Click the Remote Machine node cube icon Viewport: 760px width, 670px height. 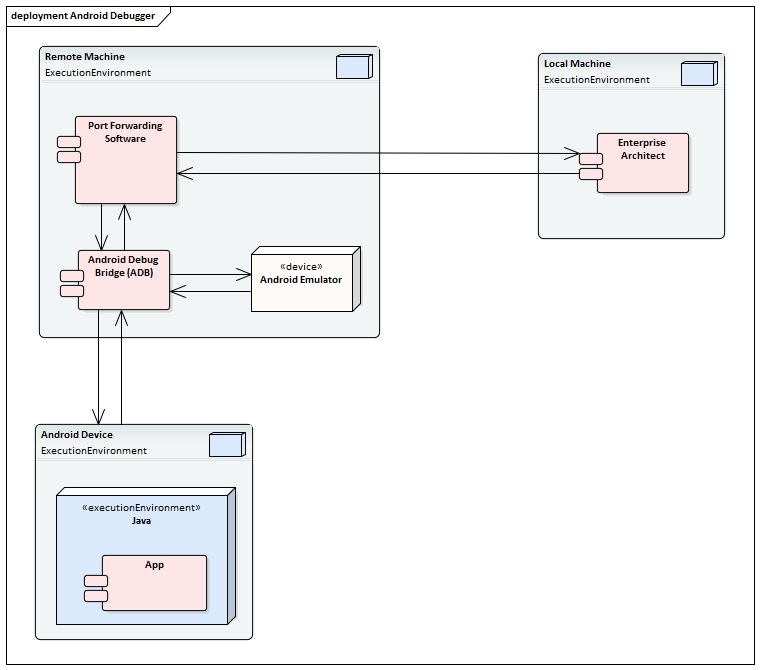coord(353,67)
